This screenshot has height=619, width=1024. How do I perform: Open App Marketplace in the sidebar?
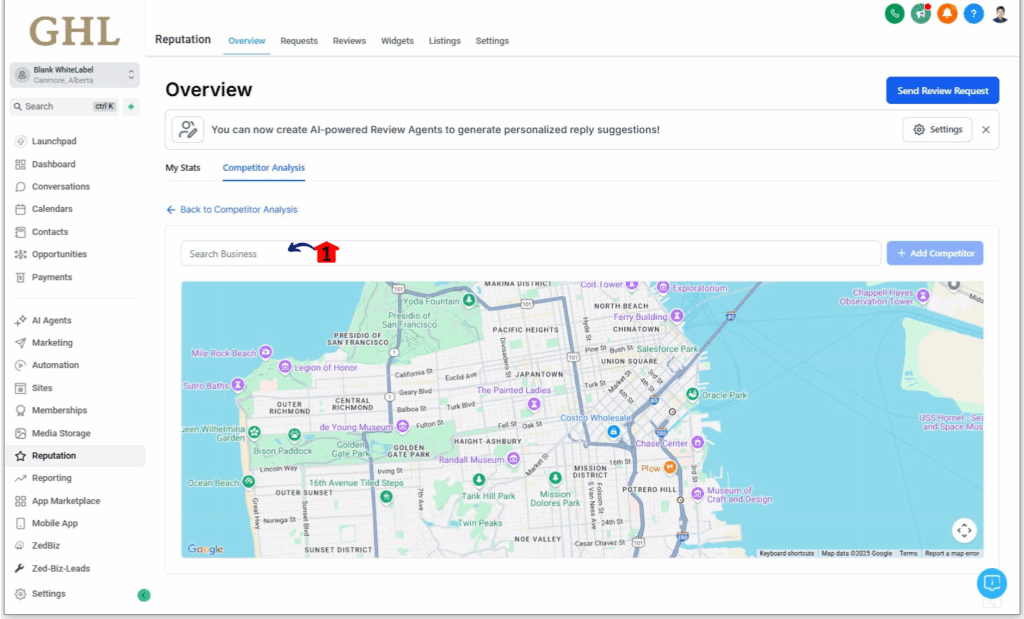click(x=66, y=501)
